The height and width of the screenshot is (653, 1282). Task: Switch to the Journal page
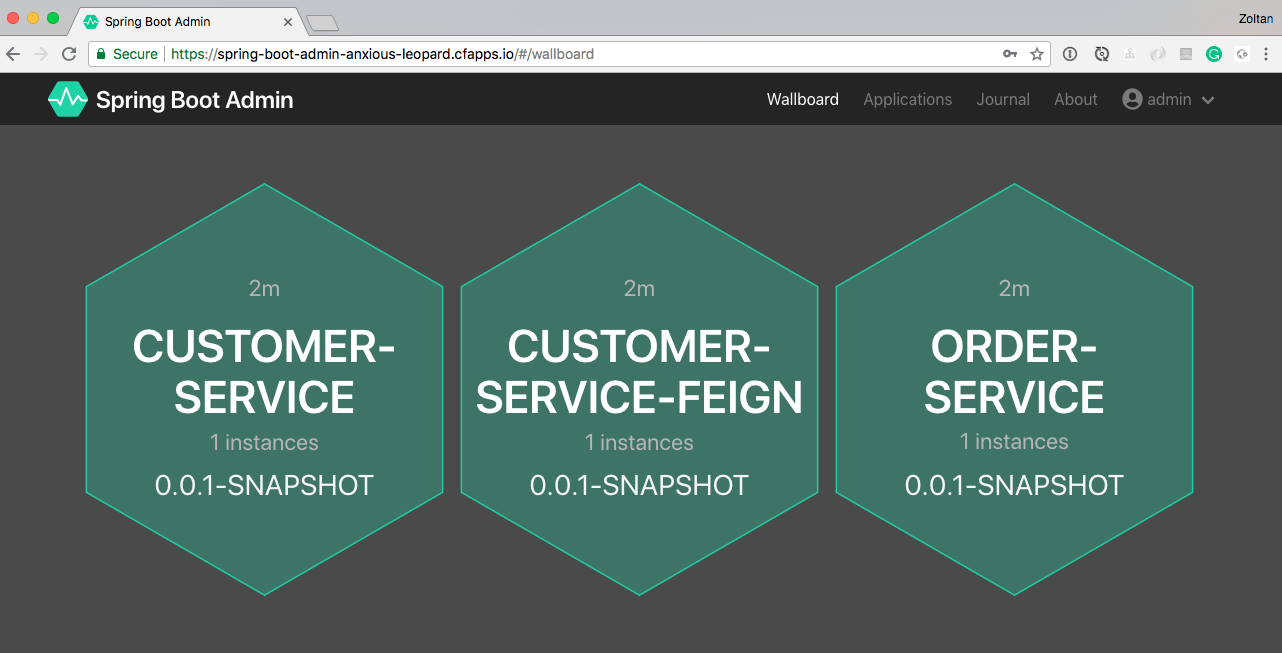(x=1003, y=99)
